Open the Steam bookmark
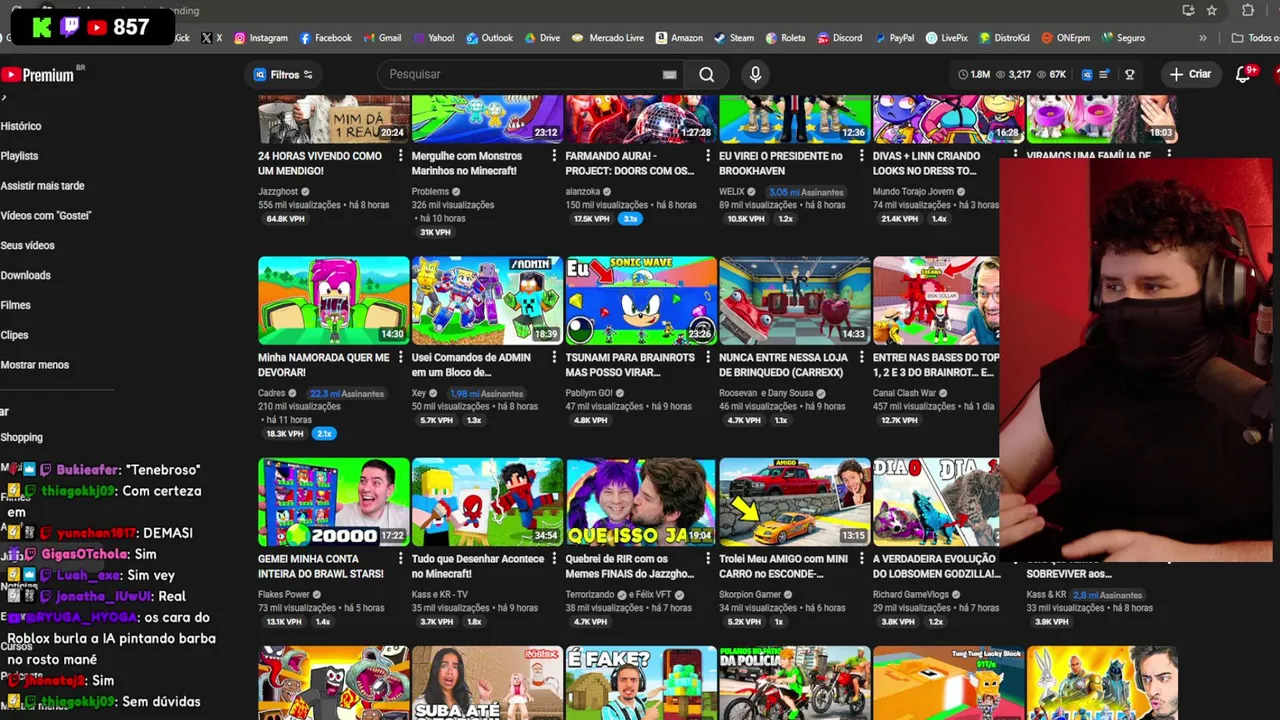This screenshot has width=1280, height=720. 734,38
